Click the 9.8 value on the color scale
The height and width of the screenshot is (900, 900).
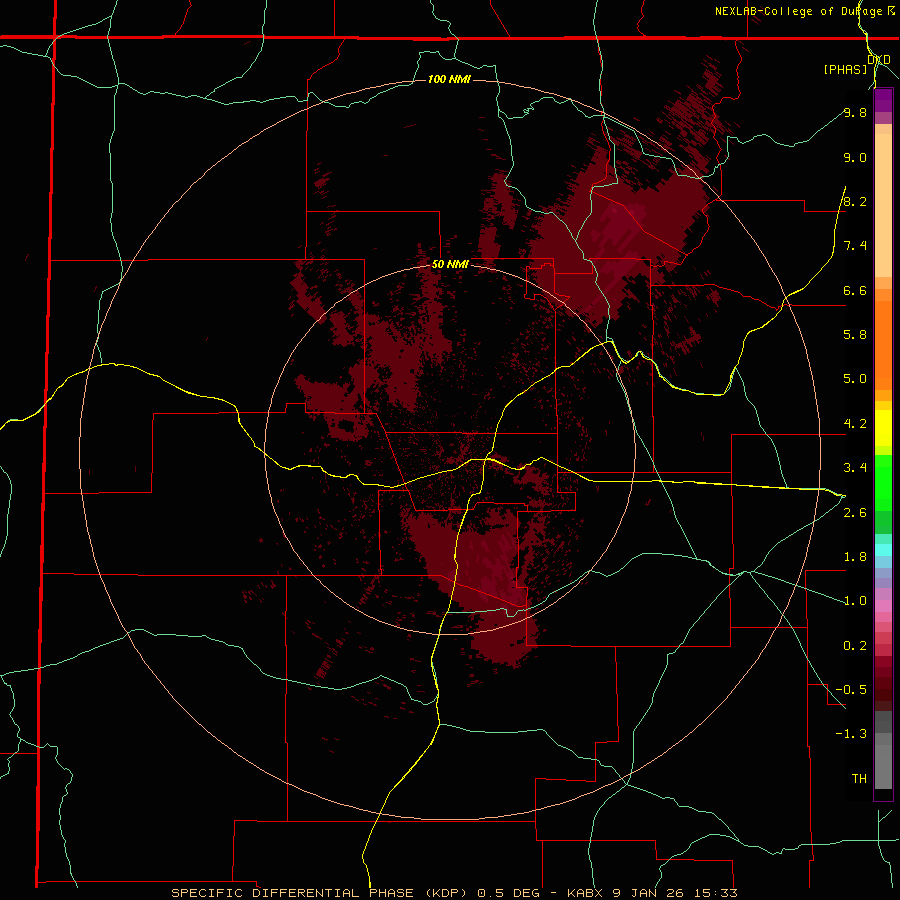[x=855, y=112]
